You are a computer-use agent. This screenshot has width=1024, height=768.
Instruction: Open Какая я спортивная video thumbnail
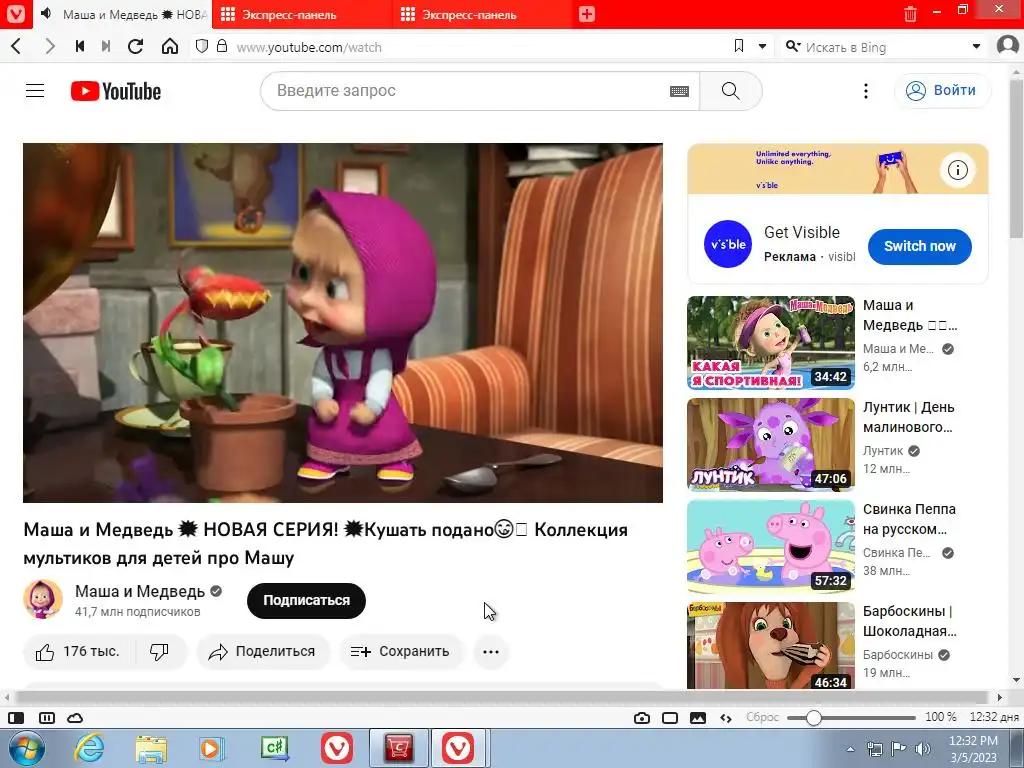pyautogui.click(x=771, y=343)
